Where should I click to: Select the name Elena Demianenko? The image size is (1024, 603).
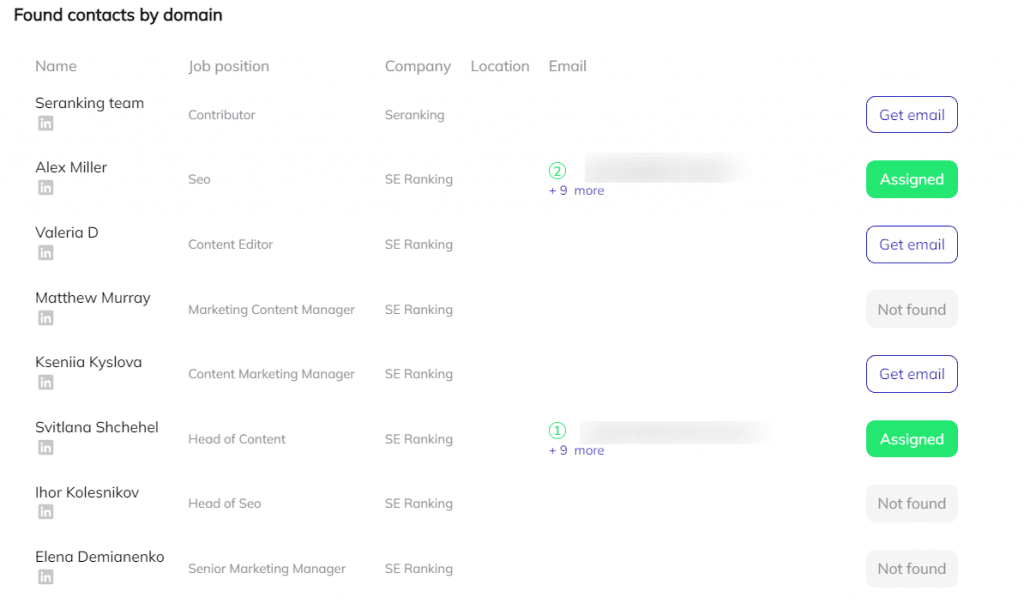tap(100, 557)
